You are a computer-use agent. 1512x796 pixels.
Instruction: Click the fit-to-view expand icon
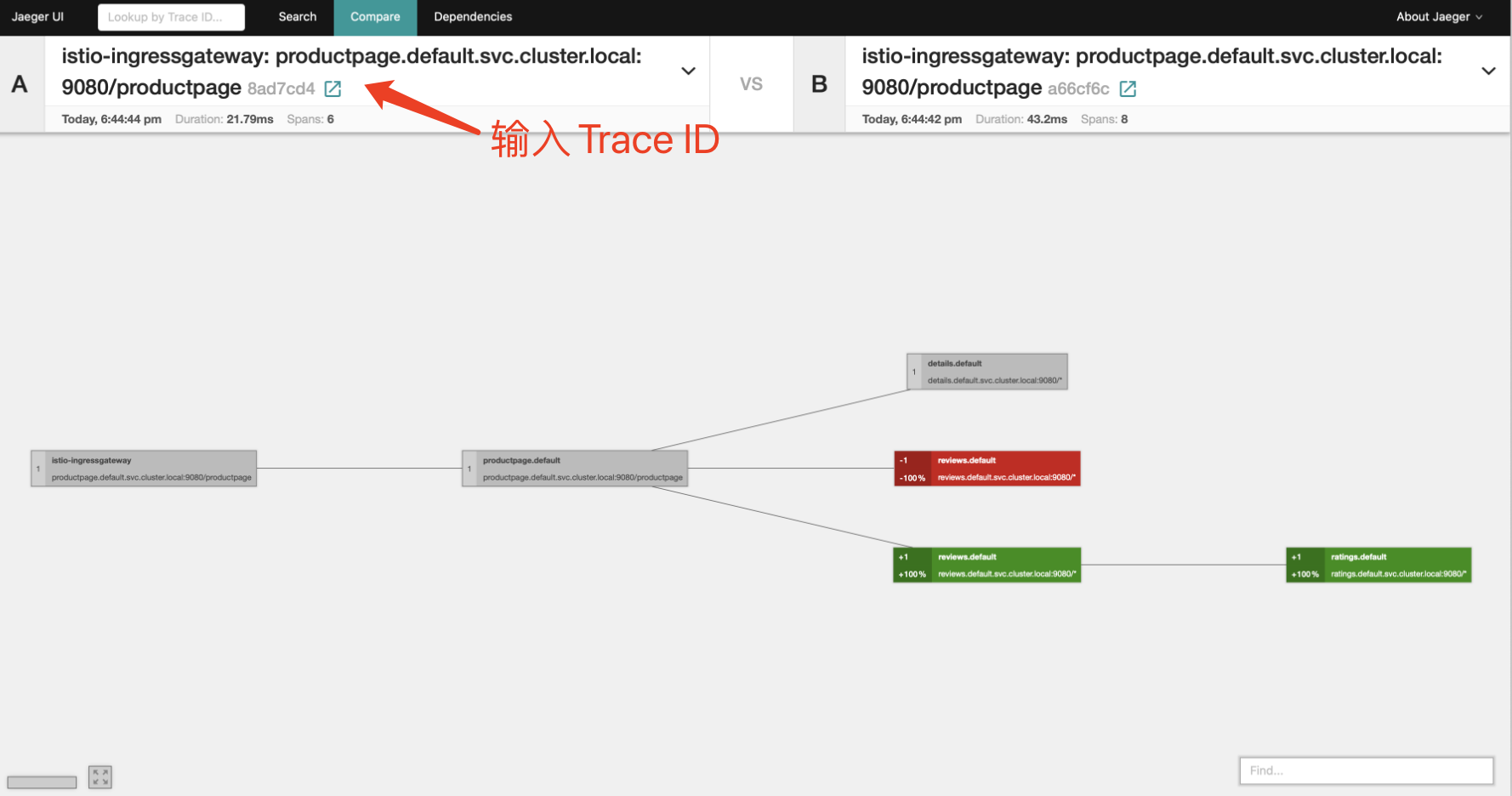(x=100, y=776)
